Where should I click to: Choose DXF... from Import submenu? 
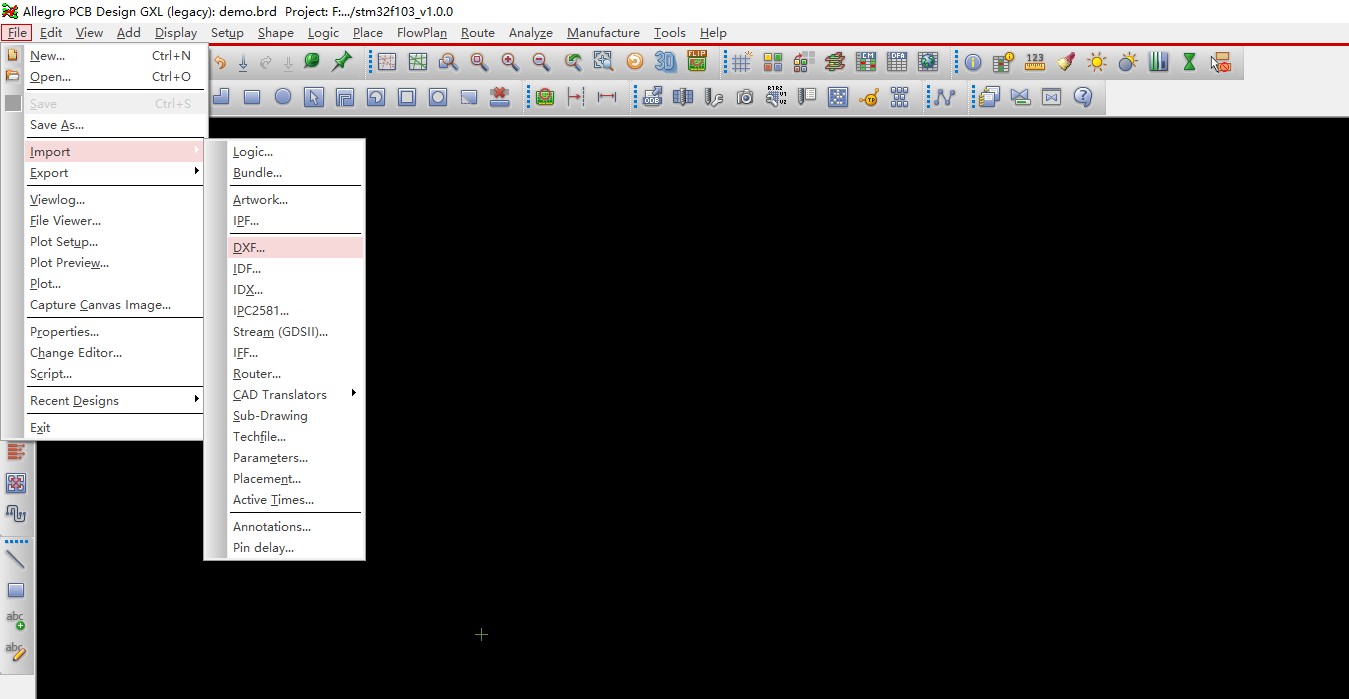click(x=295, y=248)
